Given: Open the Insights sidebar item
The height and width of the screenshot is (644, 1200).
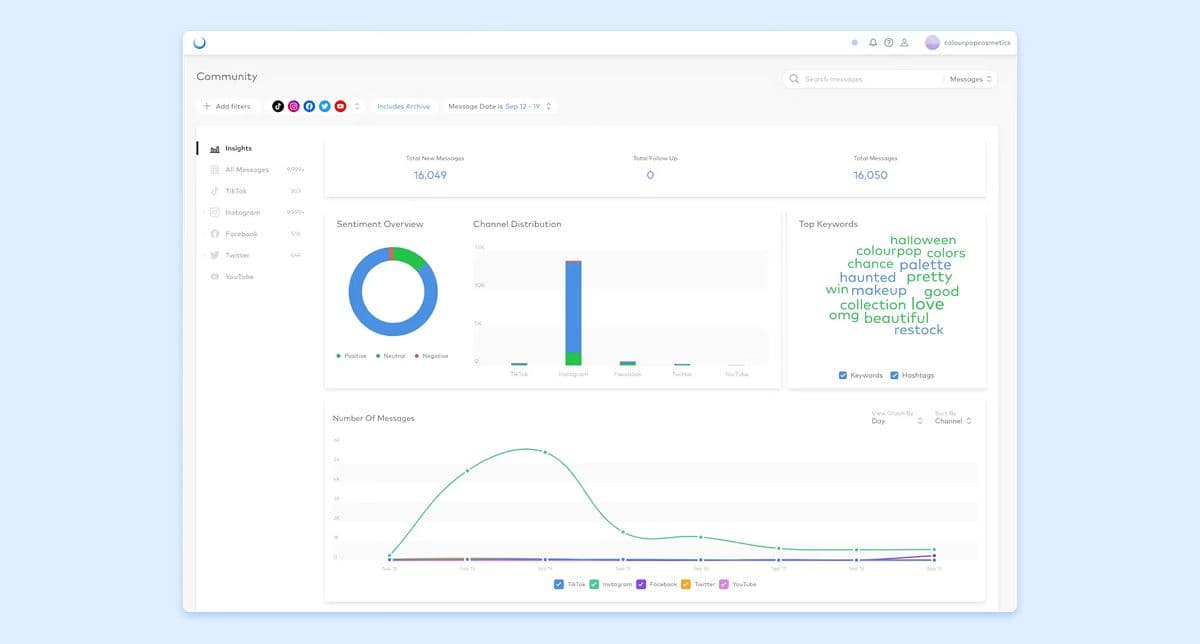Looking at the screenshot, I should tap(239, 148).
